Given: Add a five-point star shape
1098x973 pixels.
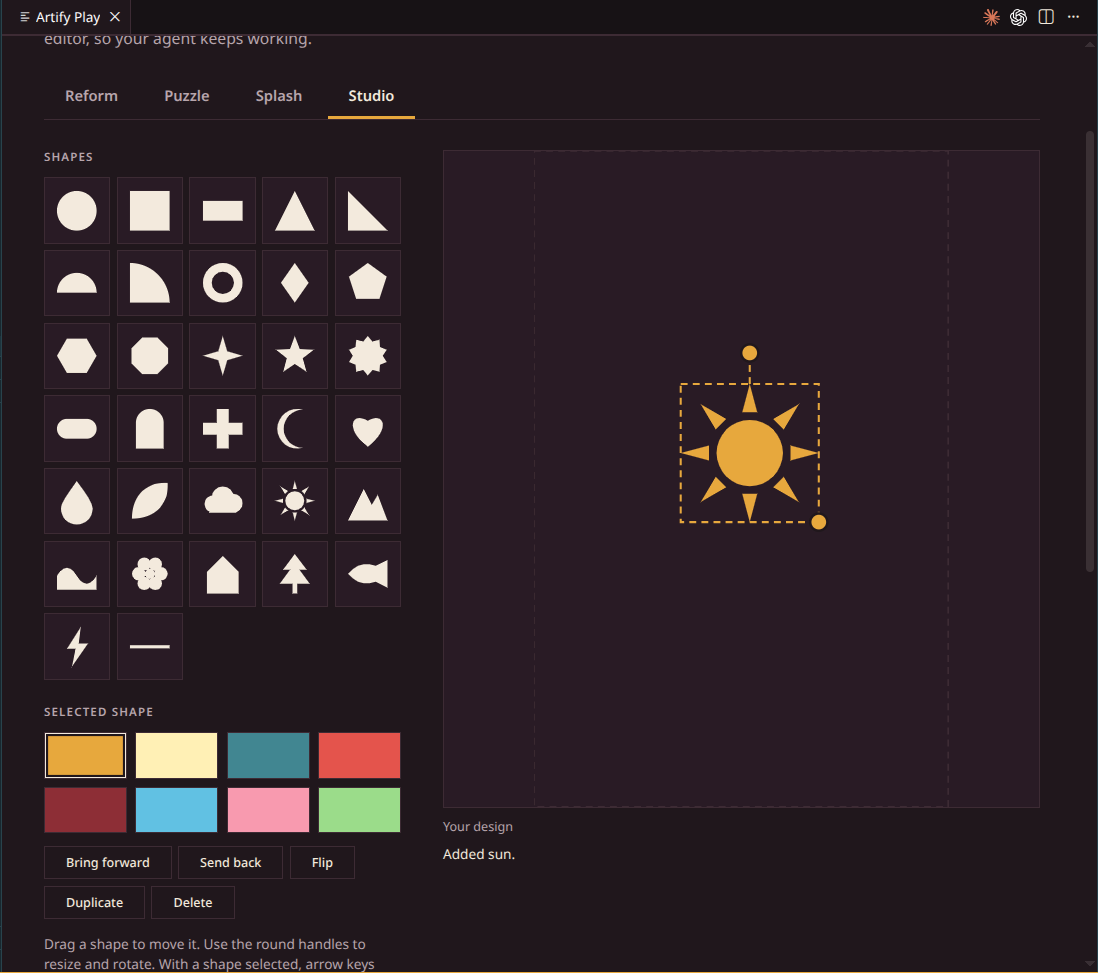Looking at the screenshot, I should (295, 356).
